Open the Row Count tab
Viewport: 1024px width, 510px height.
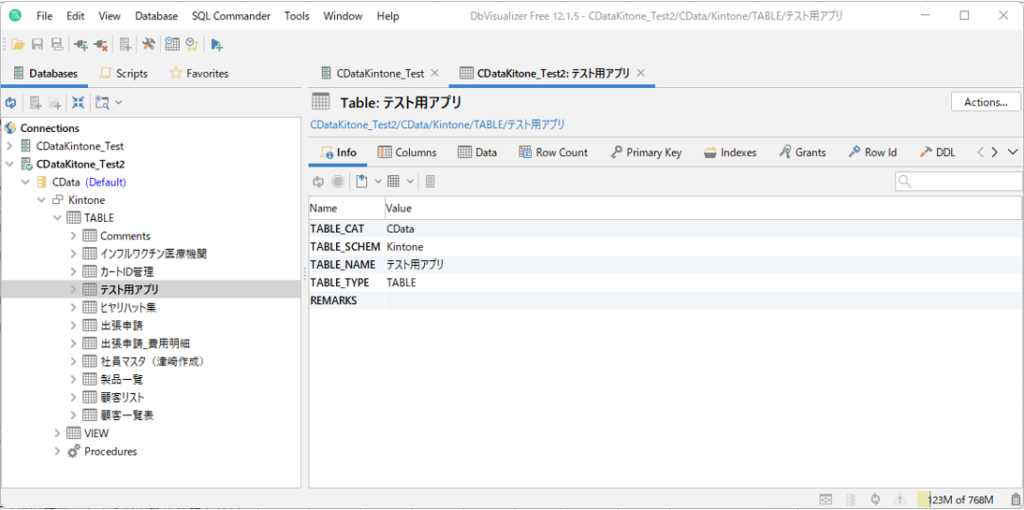553,152
